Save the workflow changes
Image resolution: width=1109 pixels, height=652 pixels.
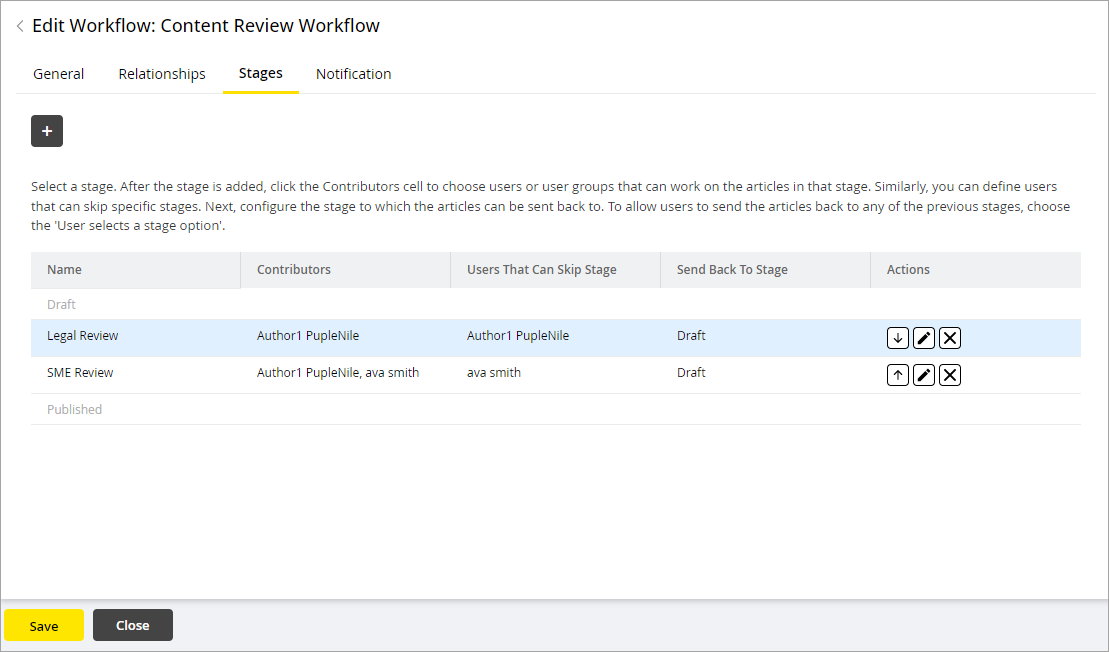[44, 626]
